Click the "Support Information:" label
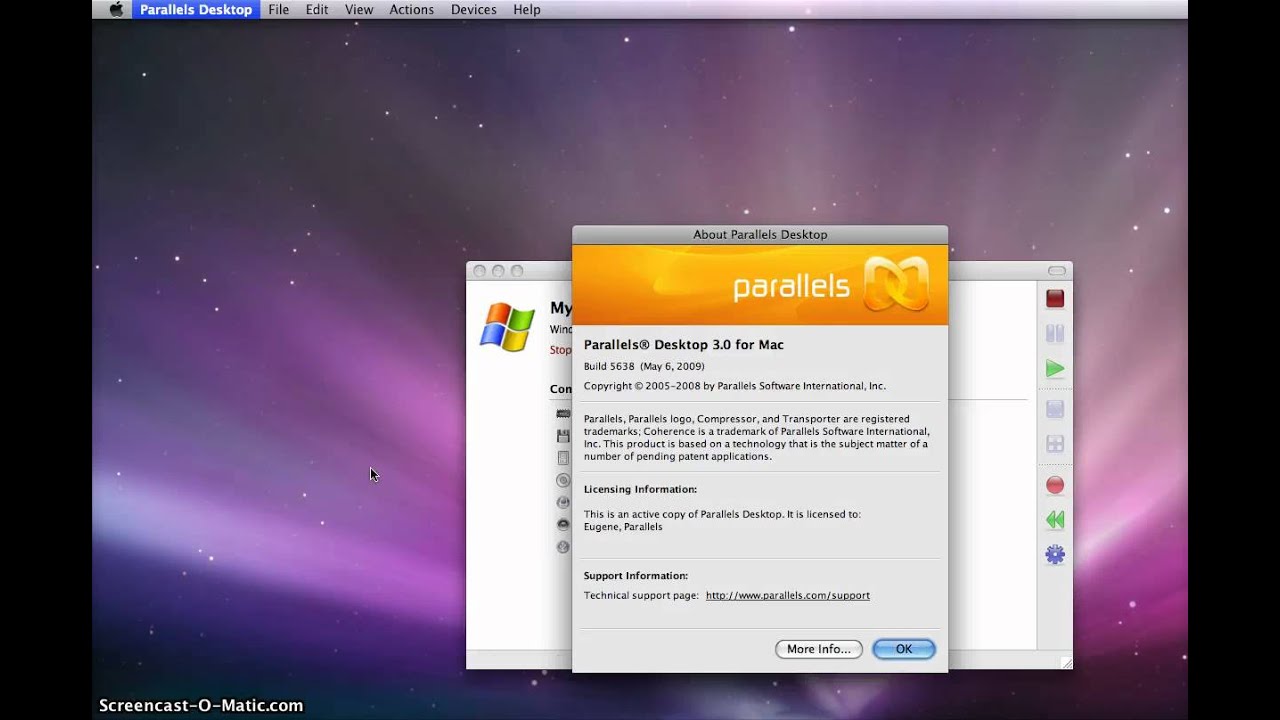The image size is (1280, 720). (636, 576)
